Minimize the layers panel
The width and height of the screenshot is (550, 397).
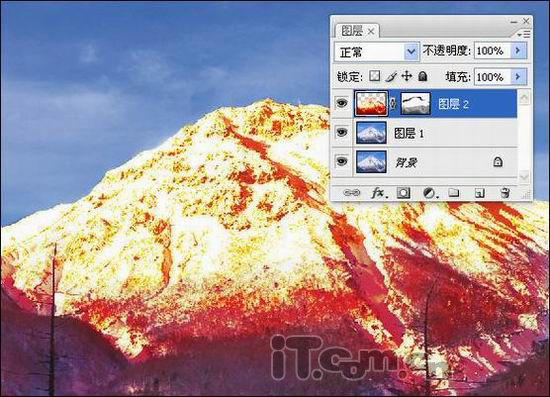pyautogui.click(x=514, y=22)
